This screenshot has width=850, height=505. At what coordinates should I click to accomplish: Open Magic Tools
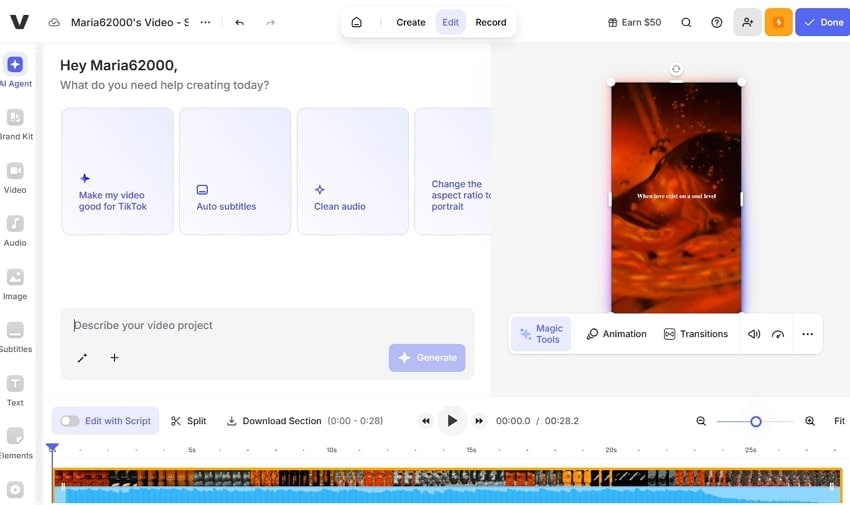541,334
